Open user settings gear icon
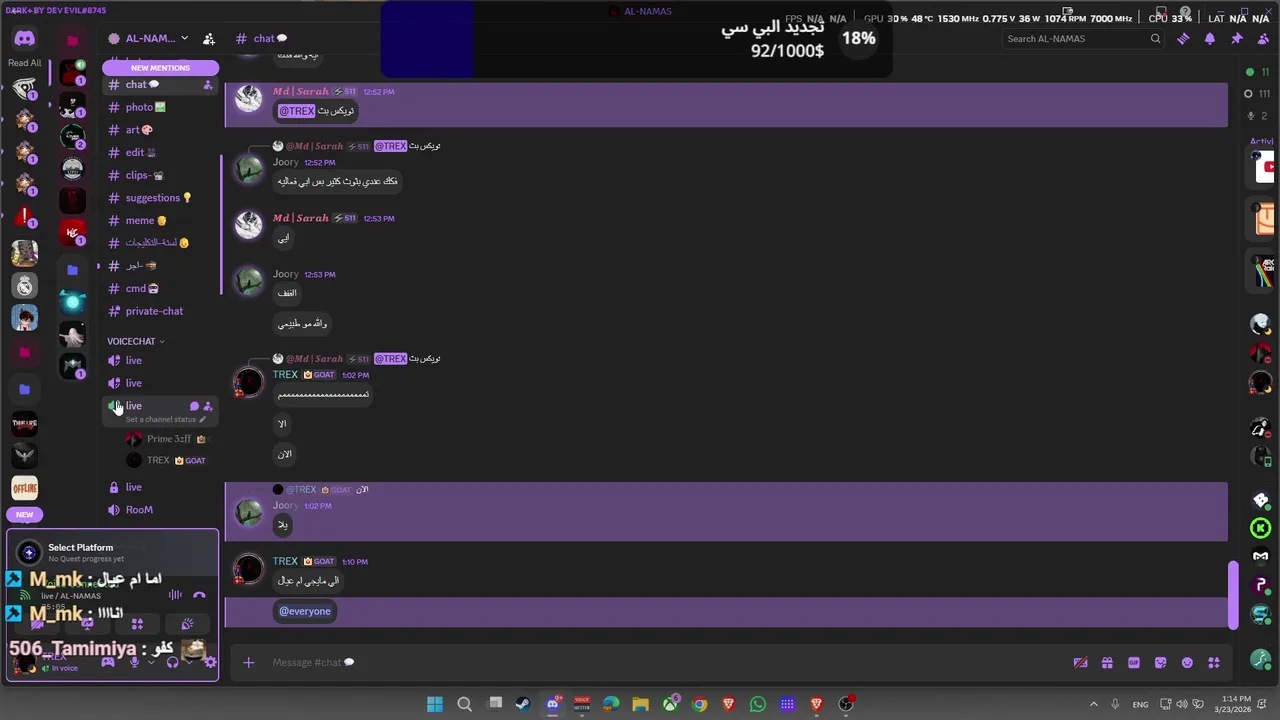The width and height of the screenshot is (1280, 720). 210,662
